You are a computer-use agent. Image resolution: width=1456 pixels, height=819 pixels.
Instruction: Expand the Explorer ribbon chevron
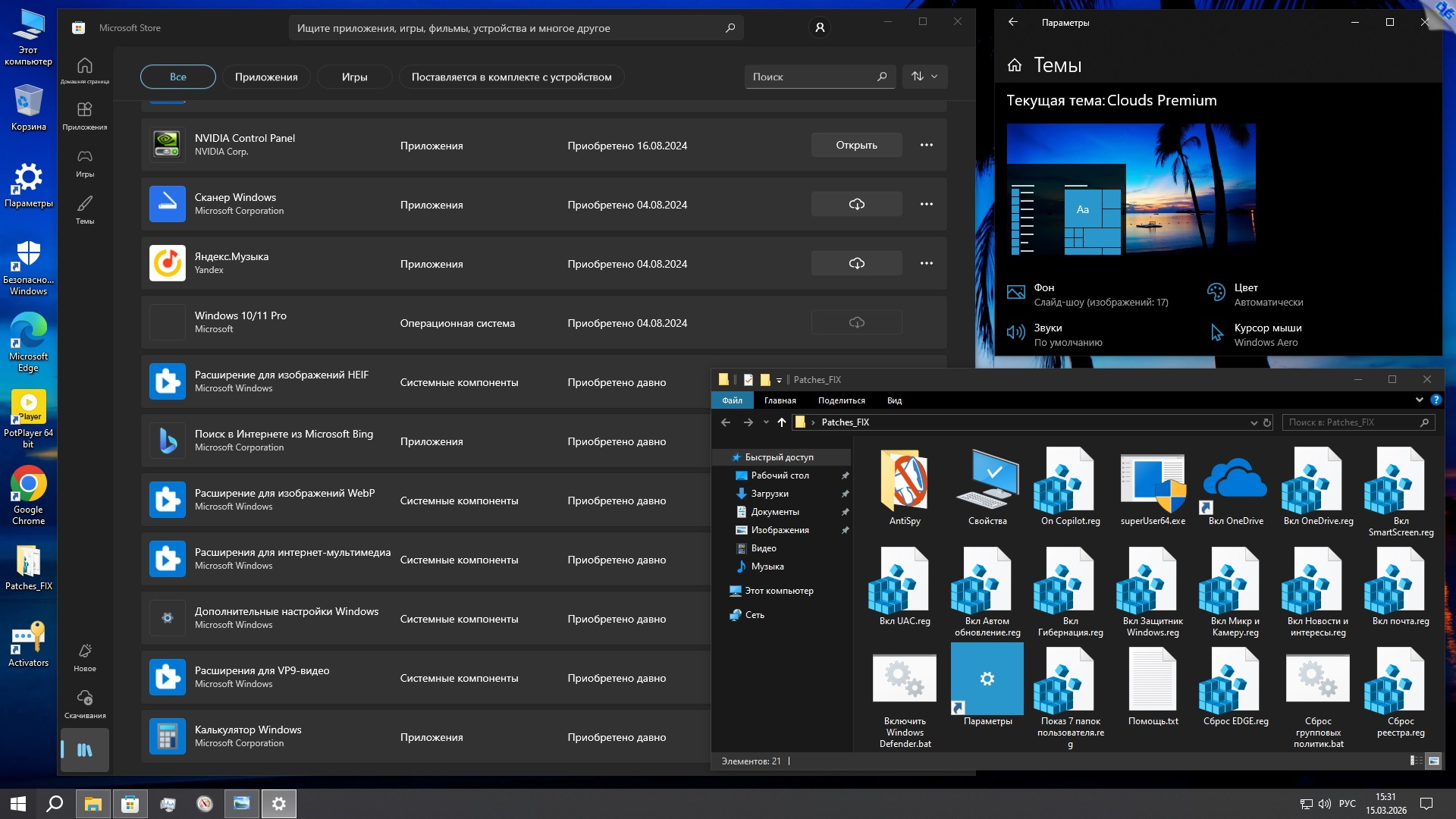[x=1419, y=400]
